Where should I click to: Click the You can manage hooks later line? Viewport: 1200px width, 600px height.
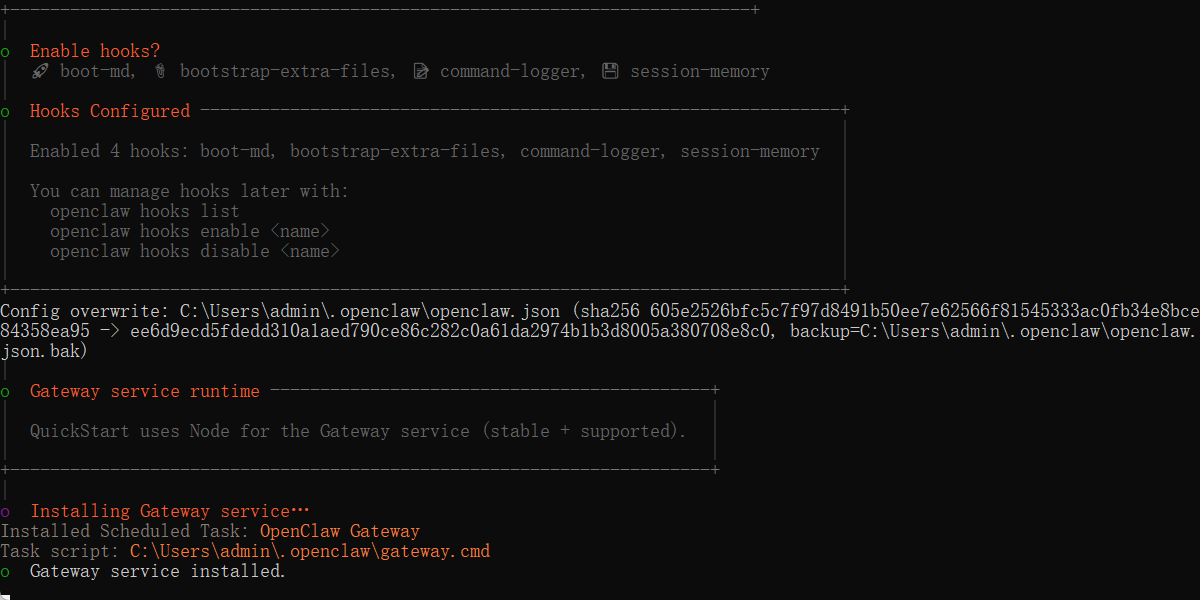tap(190, 191)
